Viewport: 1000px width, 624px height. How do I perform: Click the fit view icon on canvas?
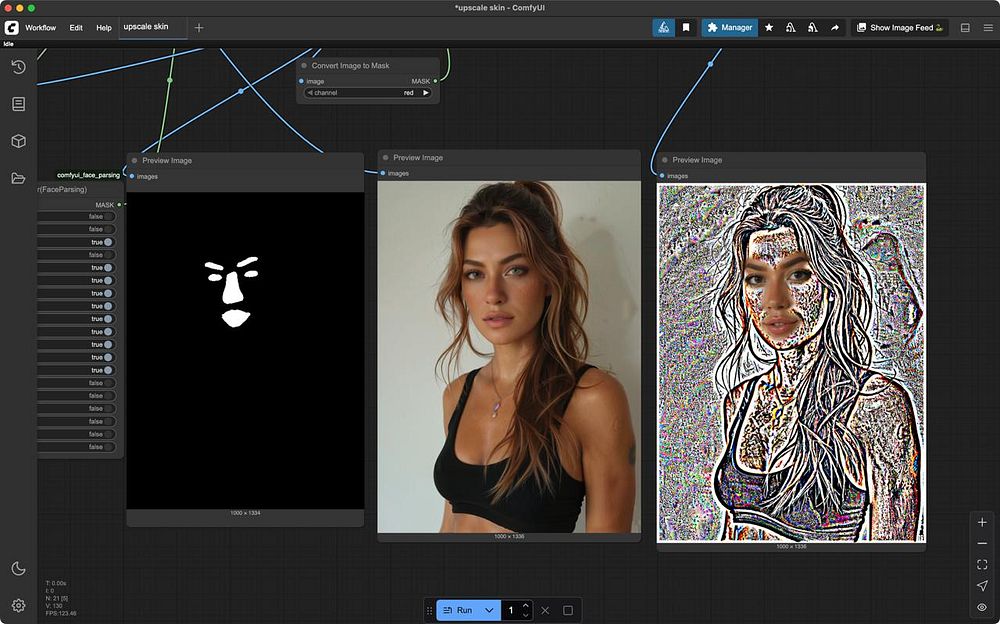pyautogui.click(x=982, y=565)
